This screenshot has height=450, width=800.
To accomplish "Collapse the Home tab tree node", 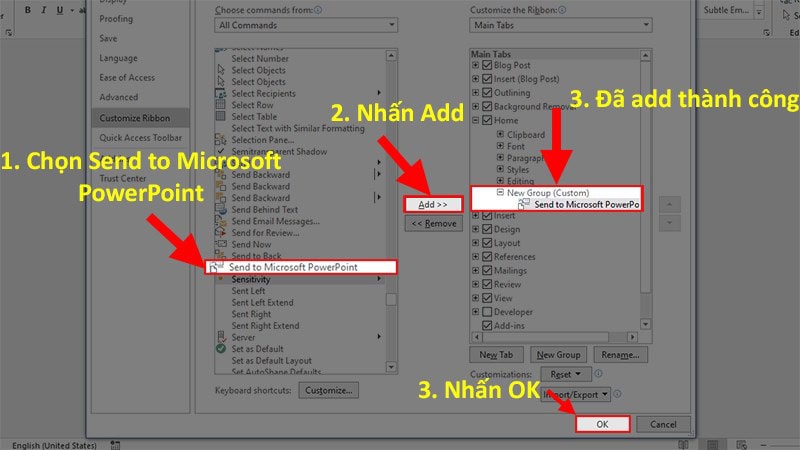I will [475, 120].
